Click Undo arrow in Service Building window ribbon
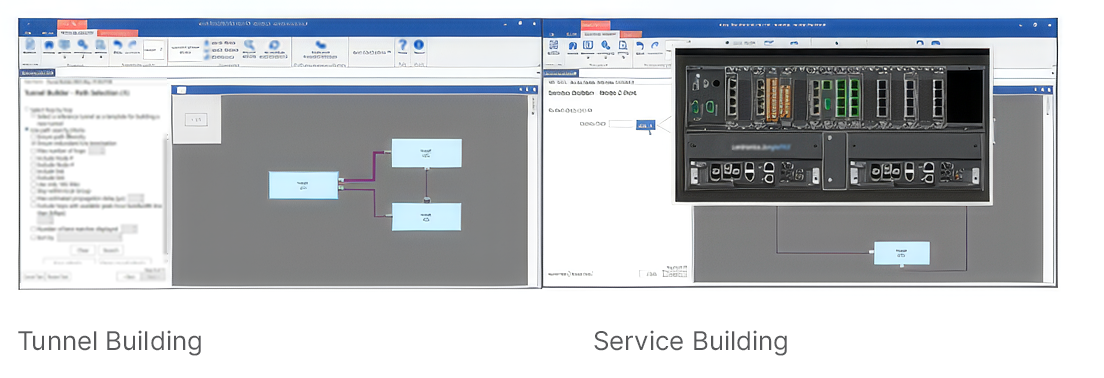Image resolution: width=1104 pixels, height=378 pixels. pos(640,46)
